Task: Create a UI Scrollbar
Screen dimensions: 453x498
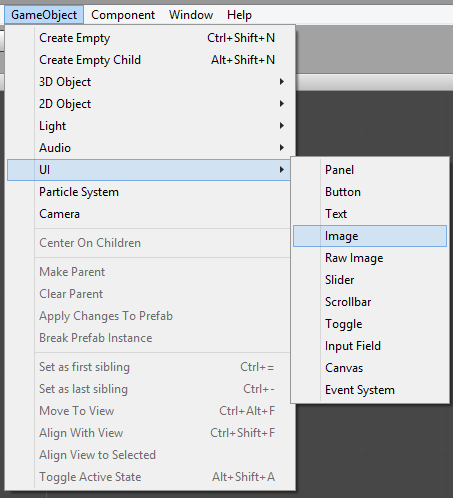Action: pos(370,302)
